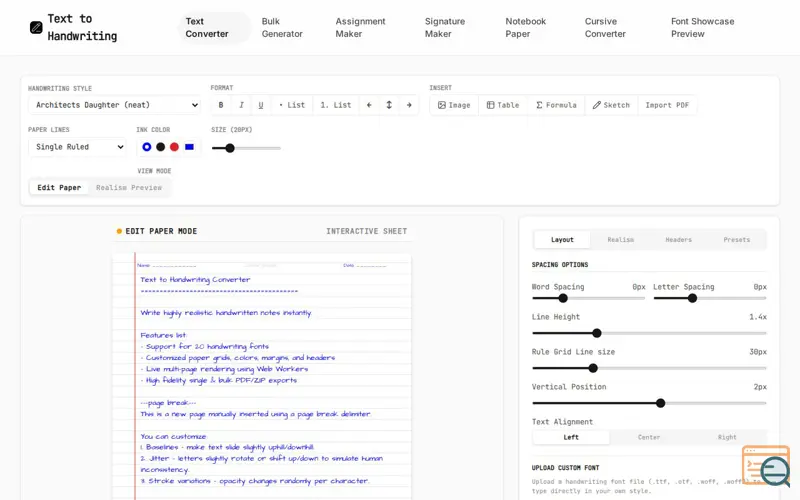Insert a numbered list

coord(336,105)
